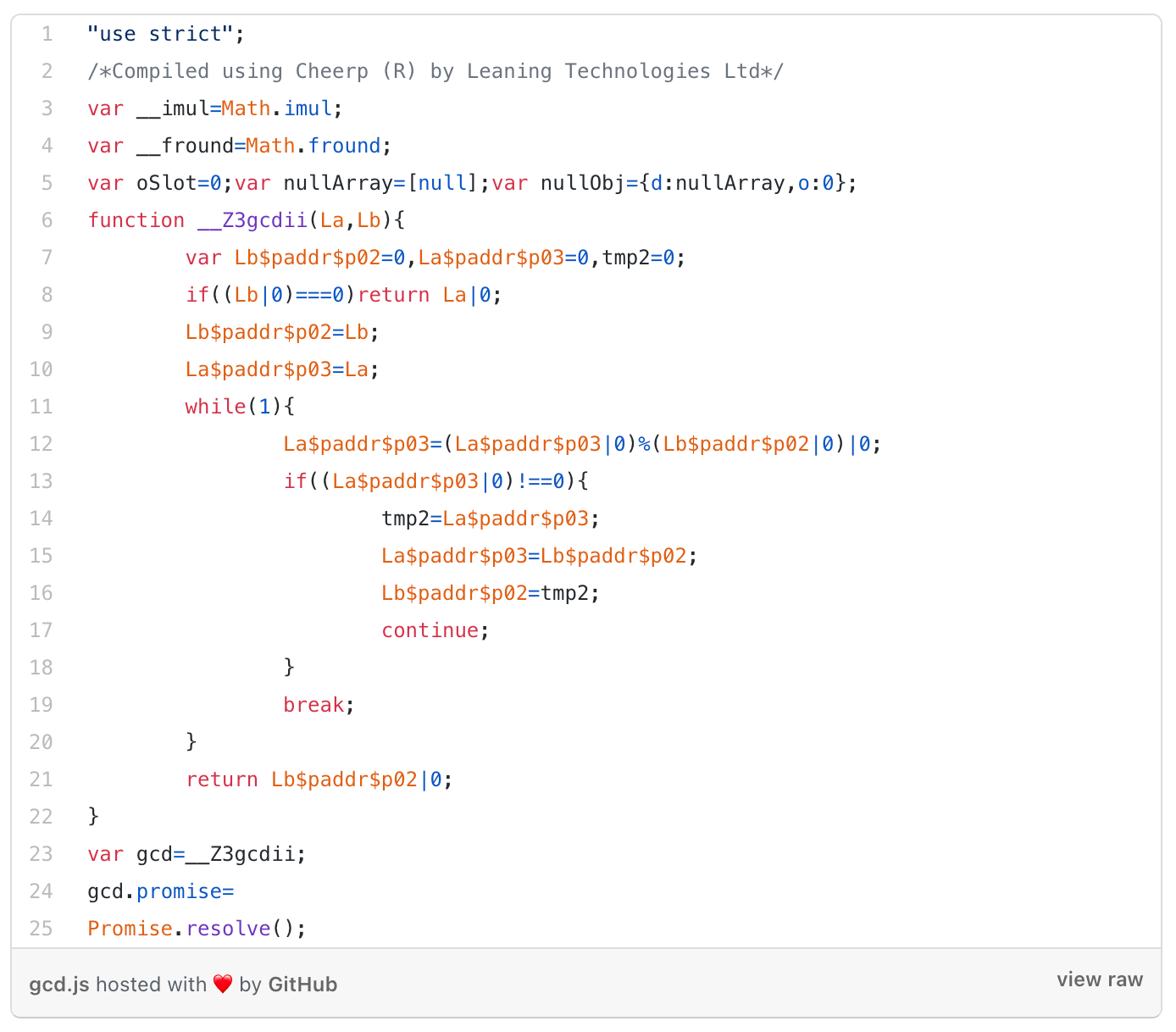1176x1032 pixels.
Task: Click the return Lb$paddr$p02|0 statement
Action: pos(319,780)
